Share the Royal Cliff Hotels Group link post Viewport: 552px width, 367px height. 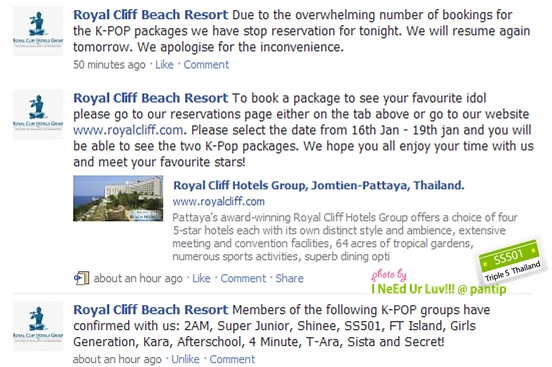pos(289,278)
